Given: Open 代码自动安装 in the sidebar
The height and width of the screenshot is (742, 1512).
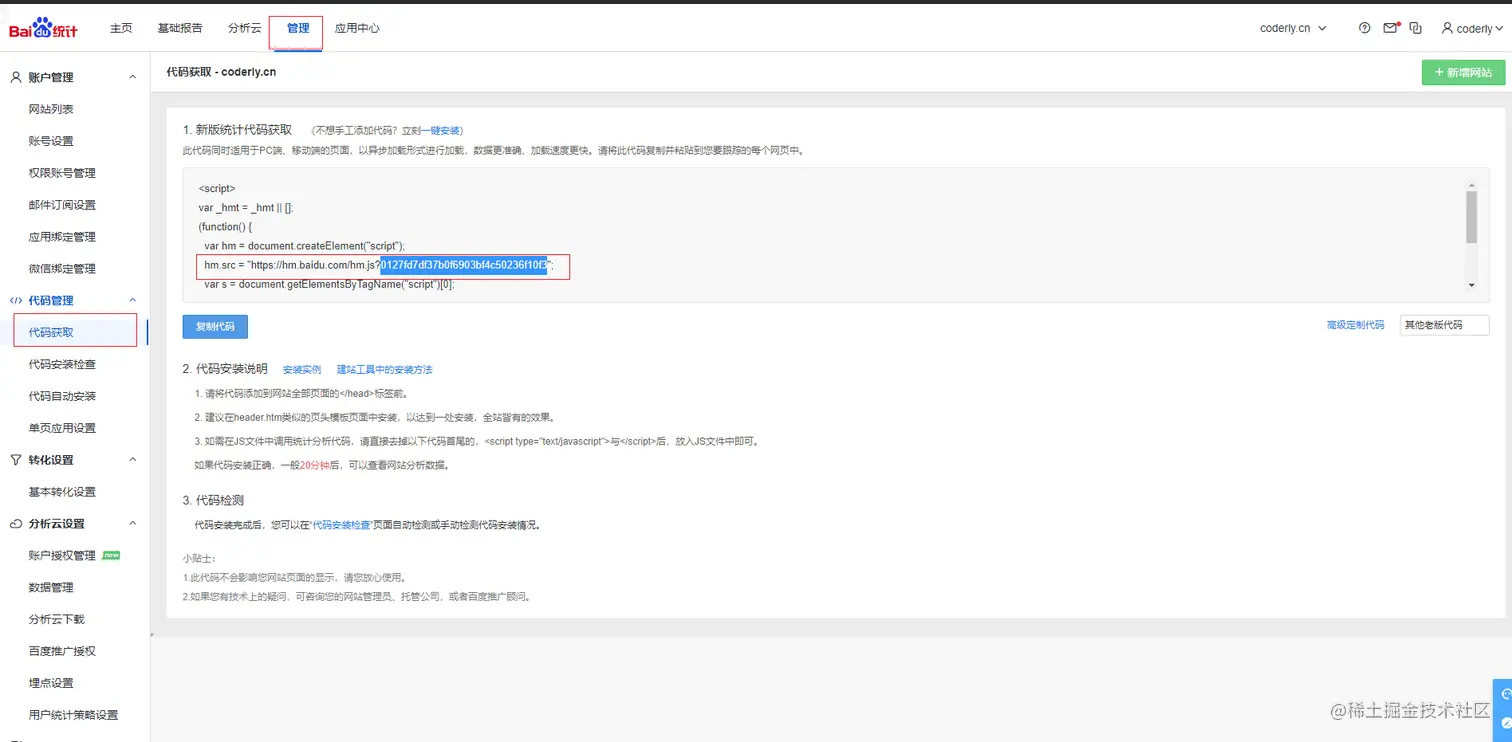Looking at the screenshot, I should [x=62, y=396].
